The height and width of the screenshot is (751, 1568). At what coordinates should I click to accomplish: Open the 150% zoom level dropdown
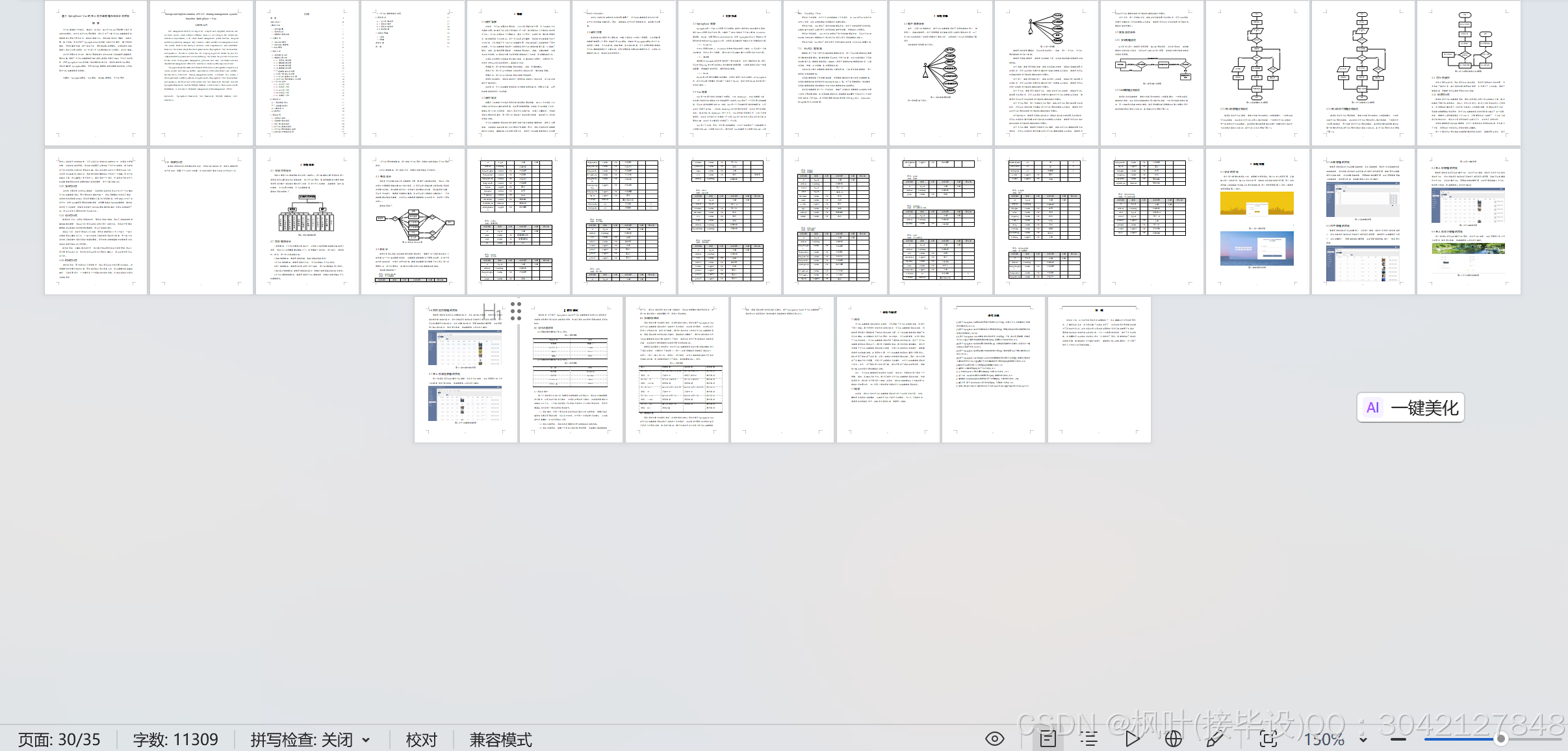pos(1363,739)
